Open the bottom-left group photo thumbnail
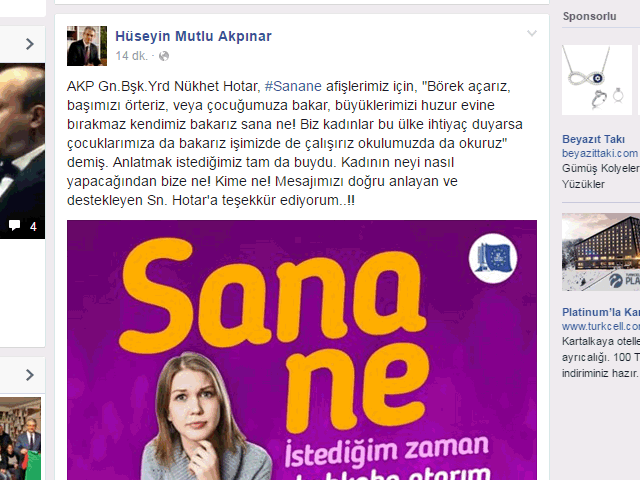This screenshot has width=640, height=480. (x=20, y=438)
